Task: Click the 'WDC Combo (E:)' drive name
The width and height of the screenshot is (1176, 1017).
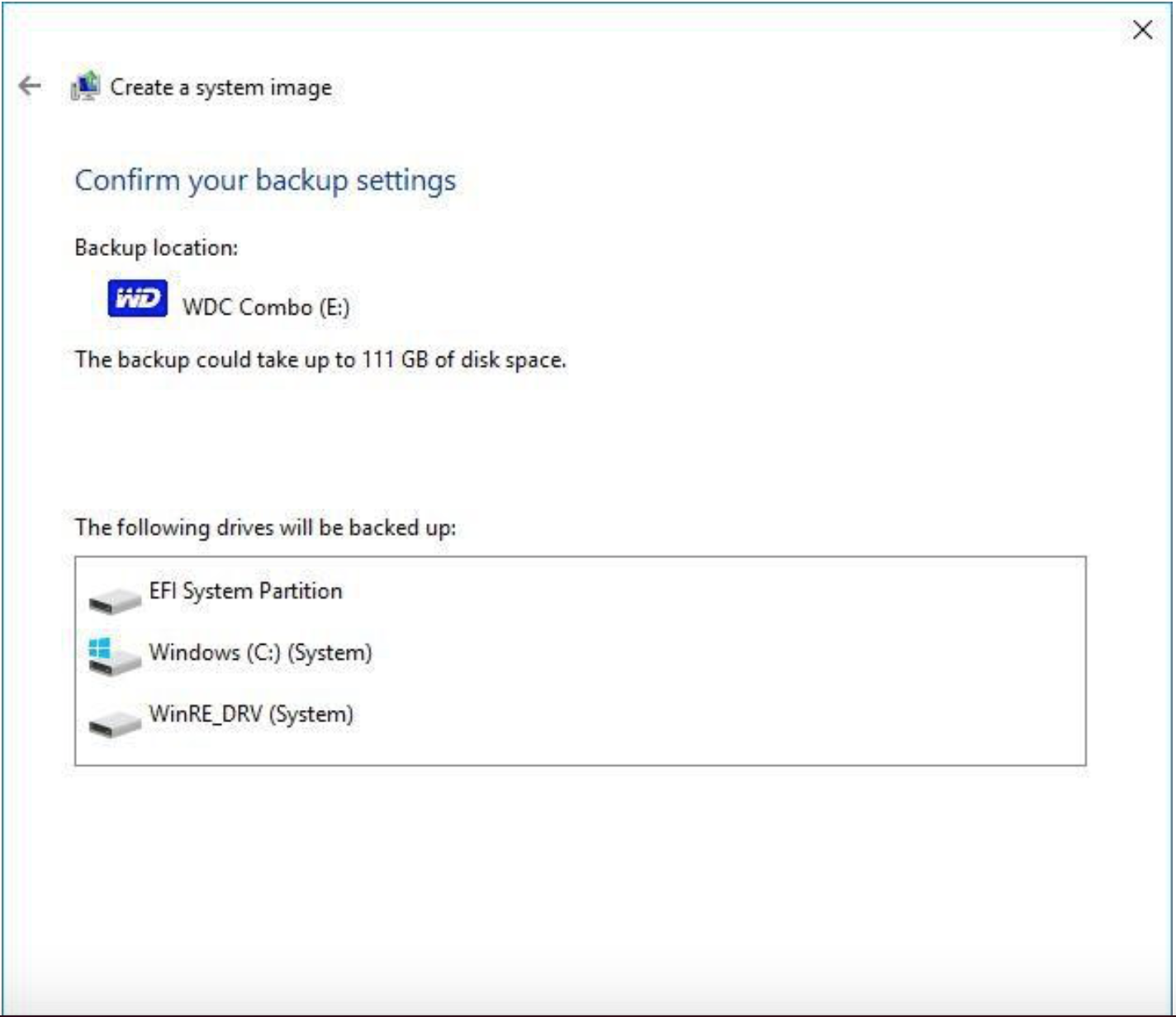Action: click(x=266, y=307)
